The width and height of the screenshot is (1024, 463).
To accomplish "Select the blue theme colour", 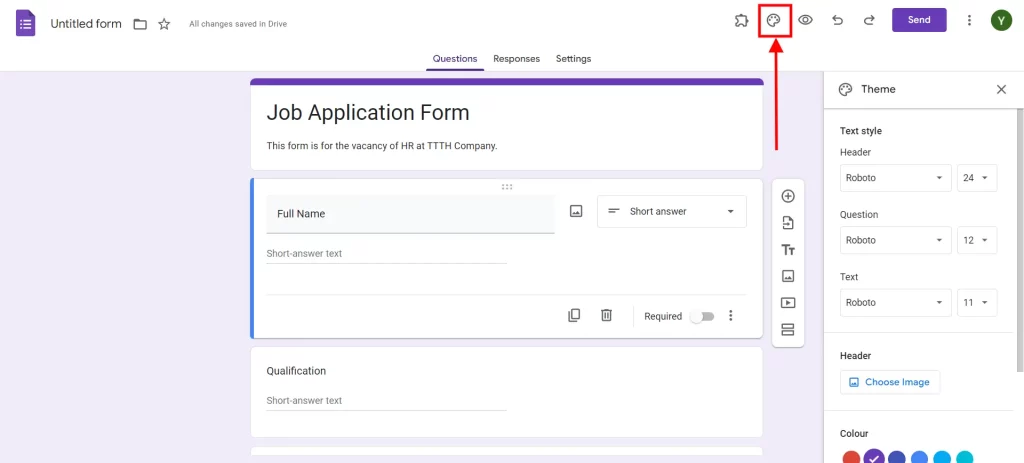I will 920,458.
